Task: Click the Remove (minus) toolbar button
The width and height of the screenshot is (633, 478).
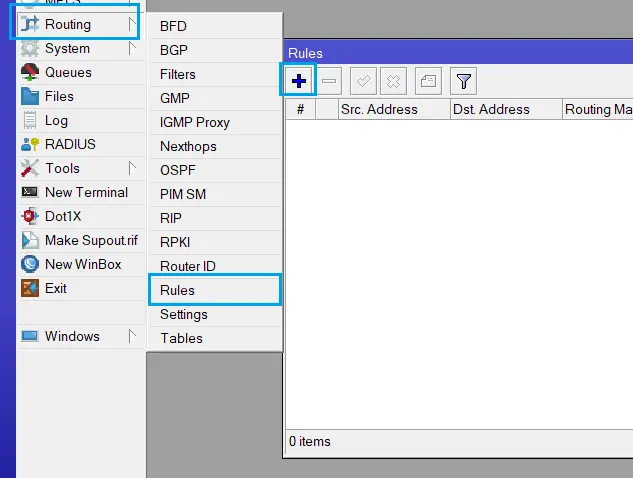Action: 330,81
